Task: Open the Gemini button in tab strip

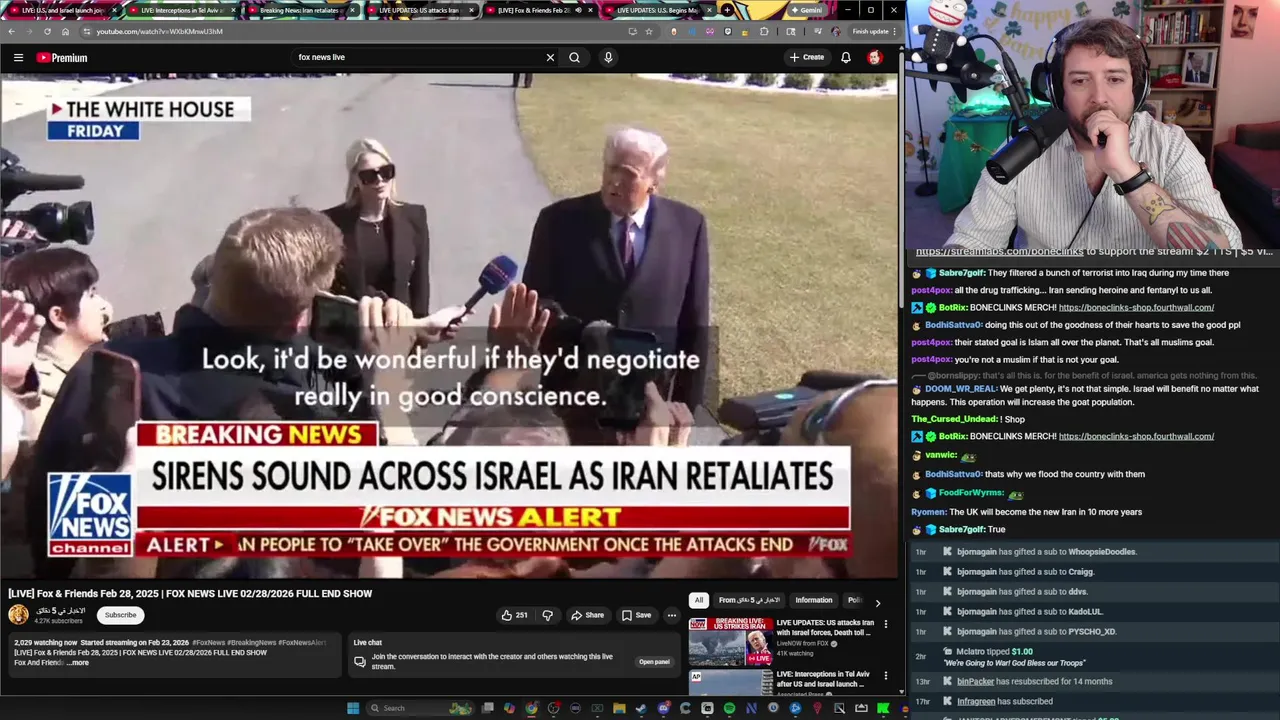Action: pyautogui.click(x=807, y=10)
